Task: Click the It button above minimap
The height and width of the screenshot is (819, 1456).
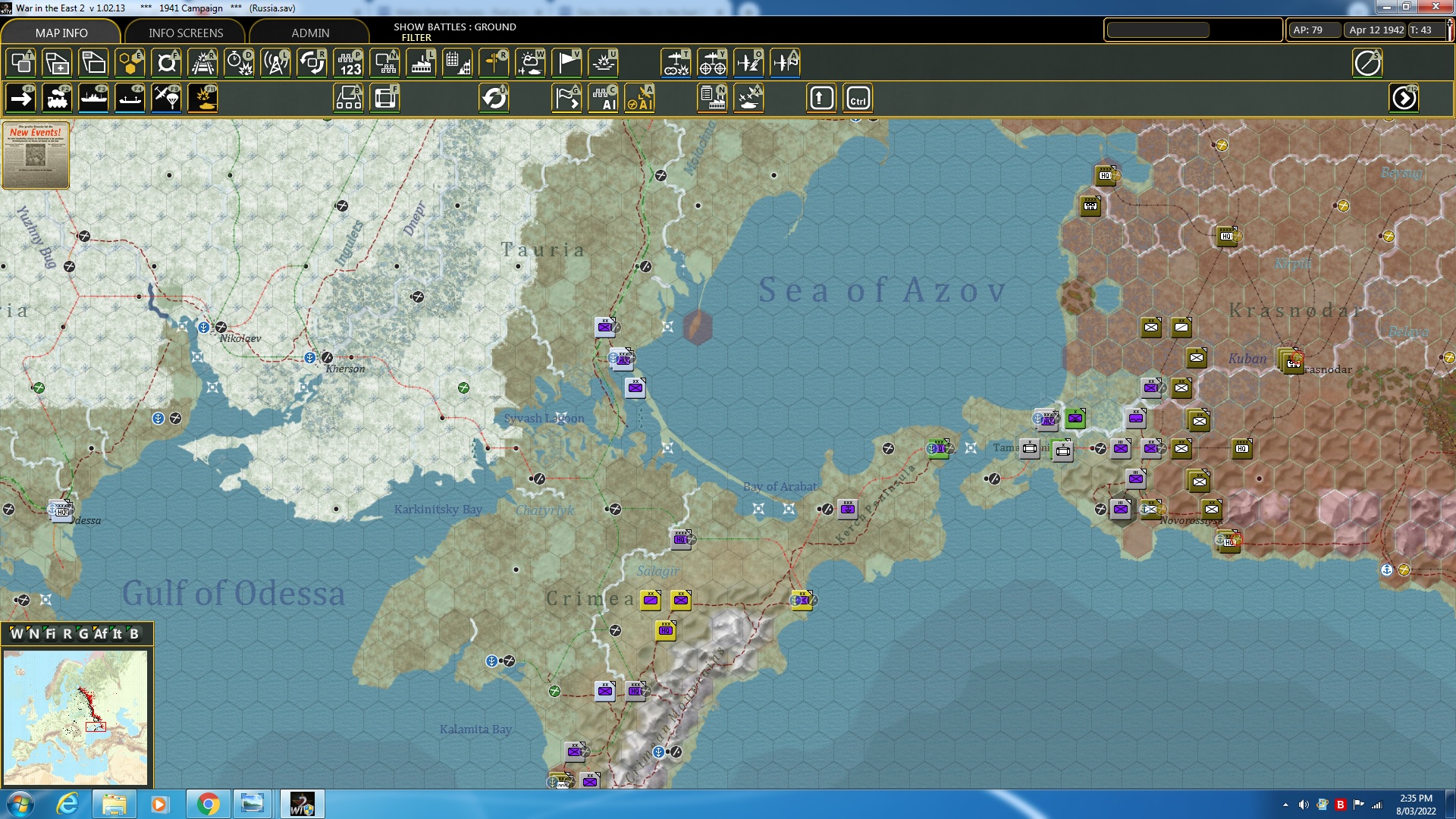Action: click(x=118, y=634)
